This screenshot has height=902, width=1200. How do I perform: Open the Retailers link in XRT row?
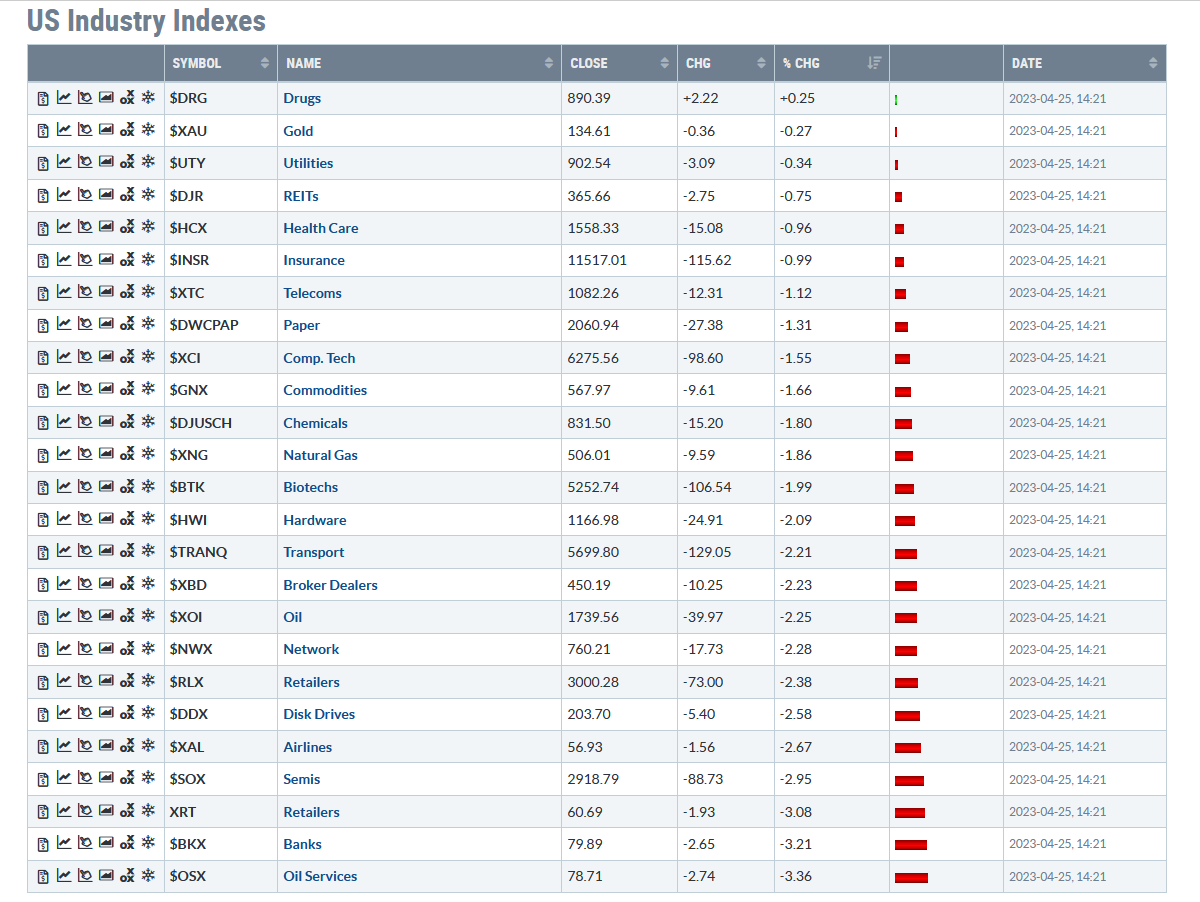[311, 812]
